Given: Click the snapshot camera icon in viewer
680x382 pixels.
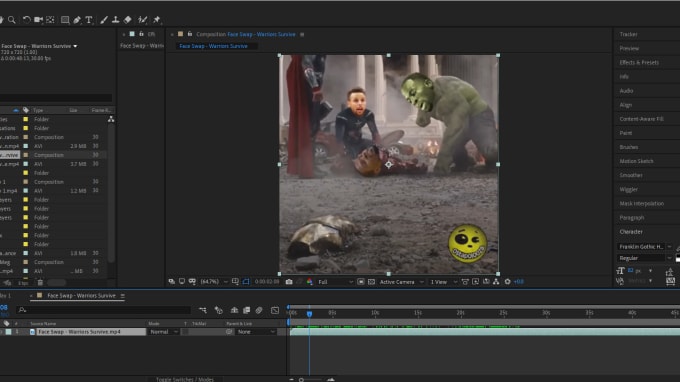Looking at the screenshot, I should pos(289,282).
